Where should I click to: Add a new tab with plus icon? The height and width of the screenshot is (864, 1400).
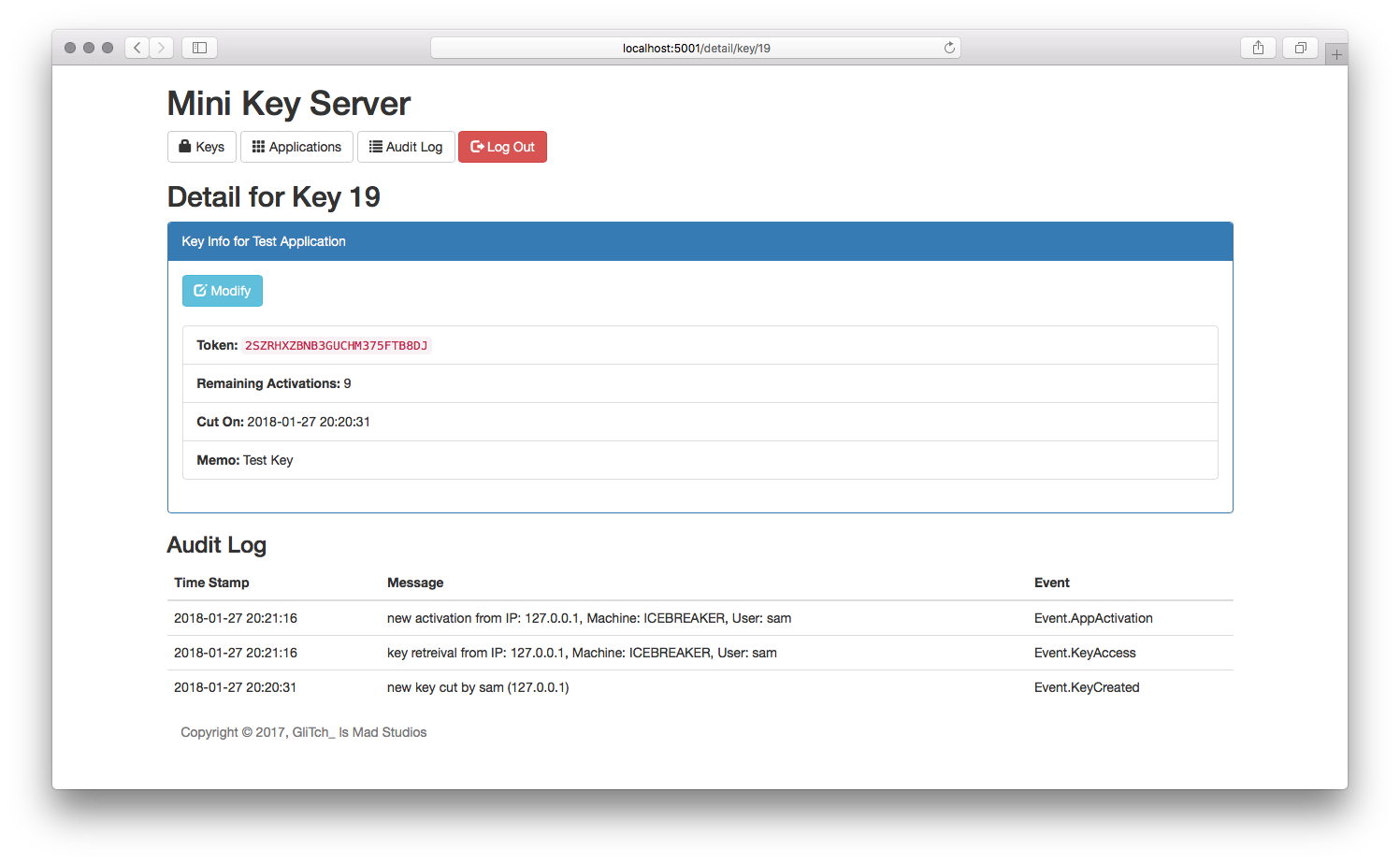click(1336, 54)
